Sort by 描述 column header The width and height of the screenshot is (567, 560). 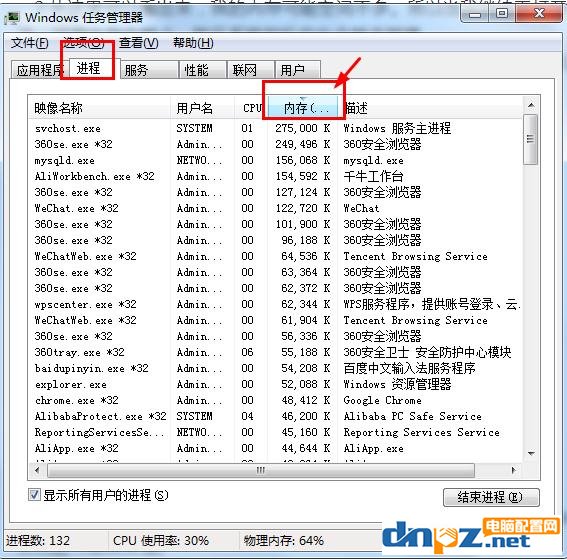point(430,108)
